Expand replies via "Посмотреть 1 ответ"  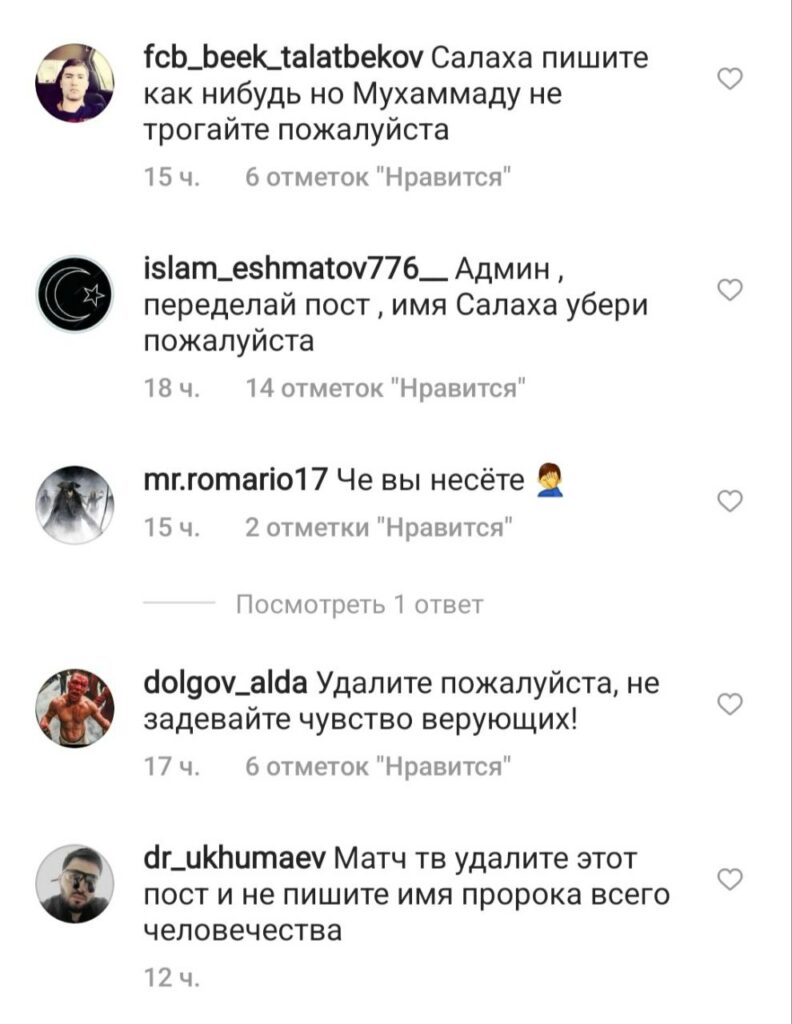(x=360, y=605)
